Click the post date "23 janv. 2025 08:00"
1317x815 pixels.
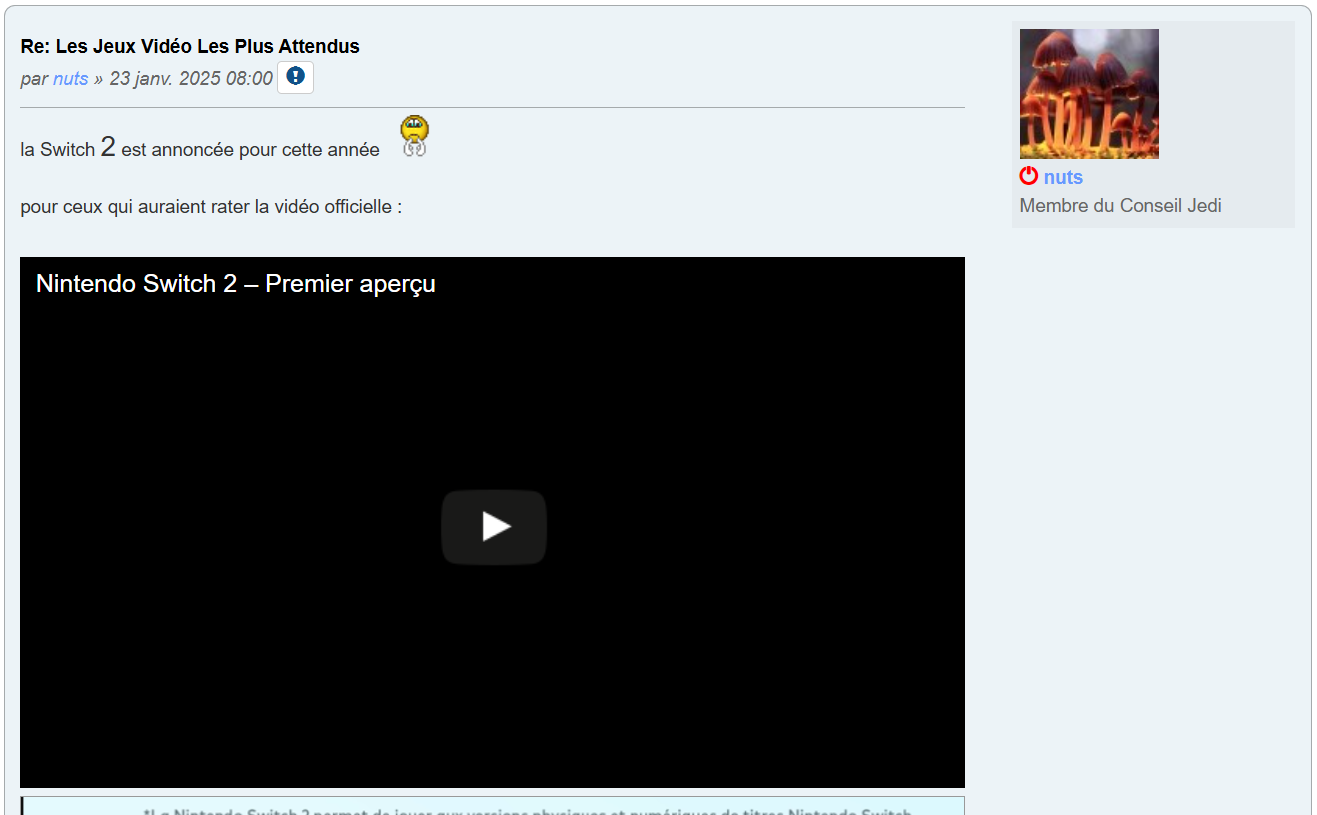pos(191,78)
